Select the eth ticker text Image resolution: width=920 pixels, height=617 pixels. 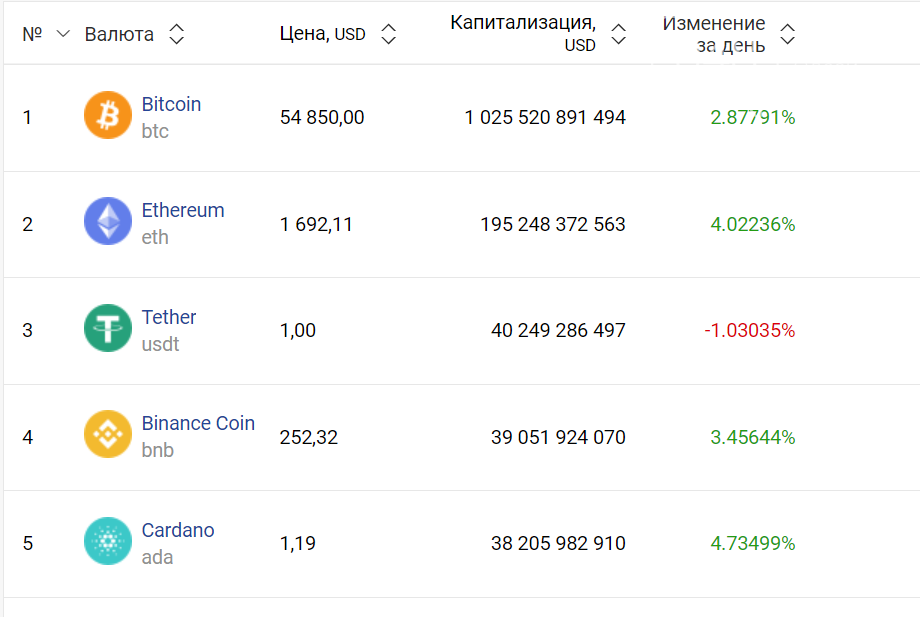pos(155,237)
